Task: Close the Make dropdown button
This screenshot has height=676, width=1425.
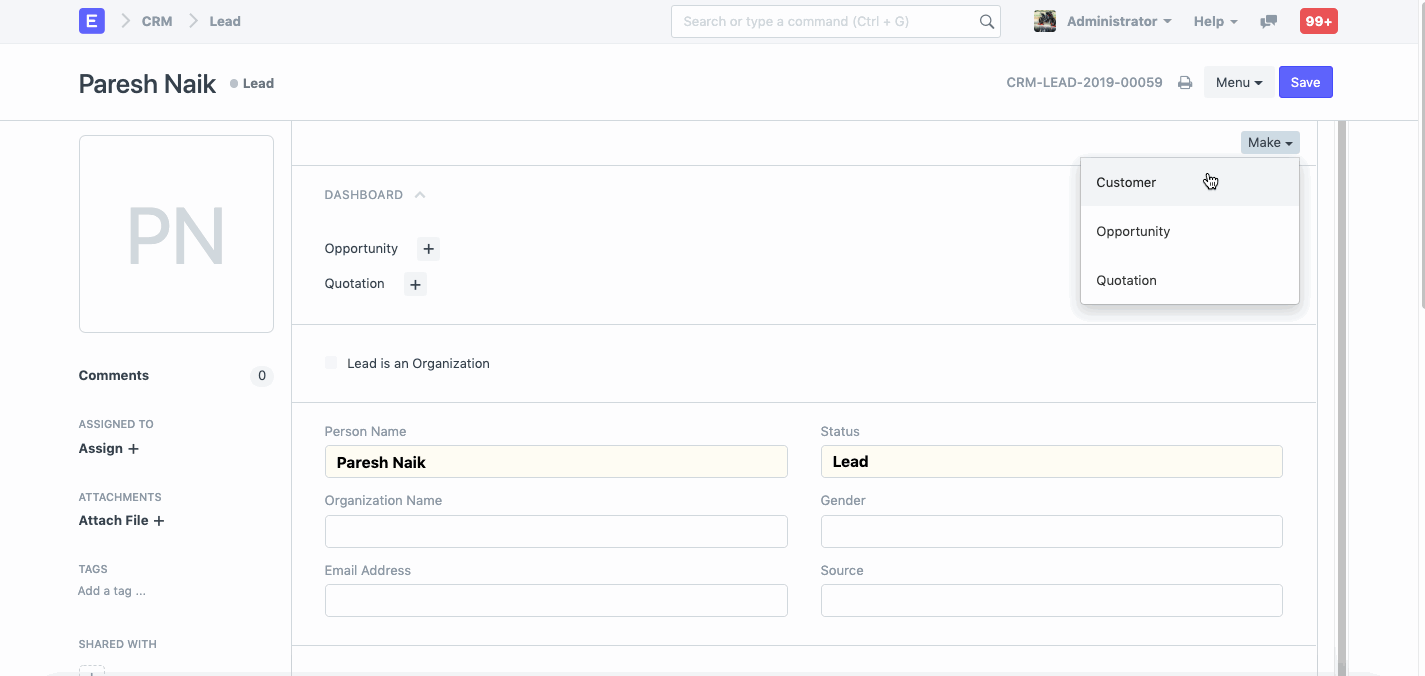Action: point(1269,143)
